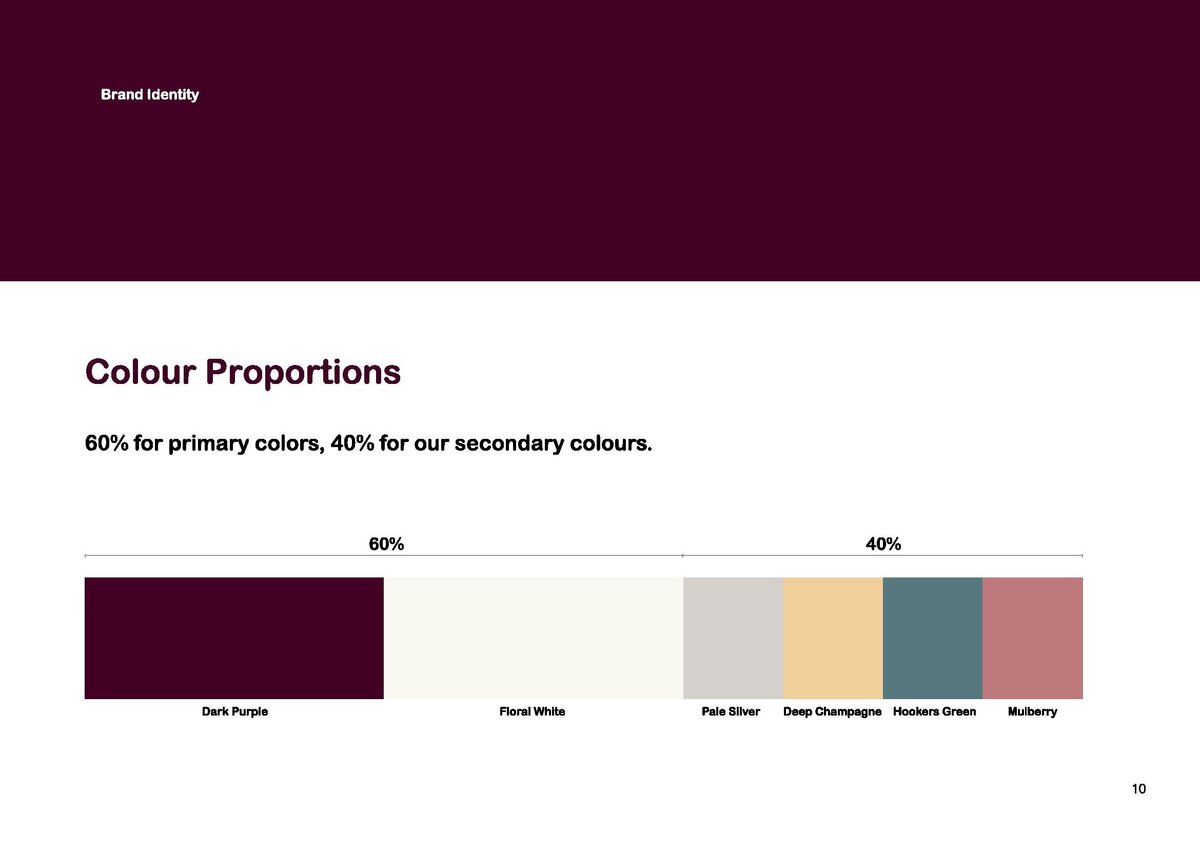1200x849 pixels.
Task: Select the Floral White caption text
Action: tap(532, 712)
